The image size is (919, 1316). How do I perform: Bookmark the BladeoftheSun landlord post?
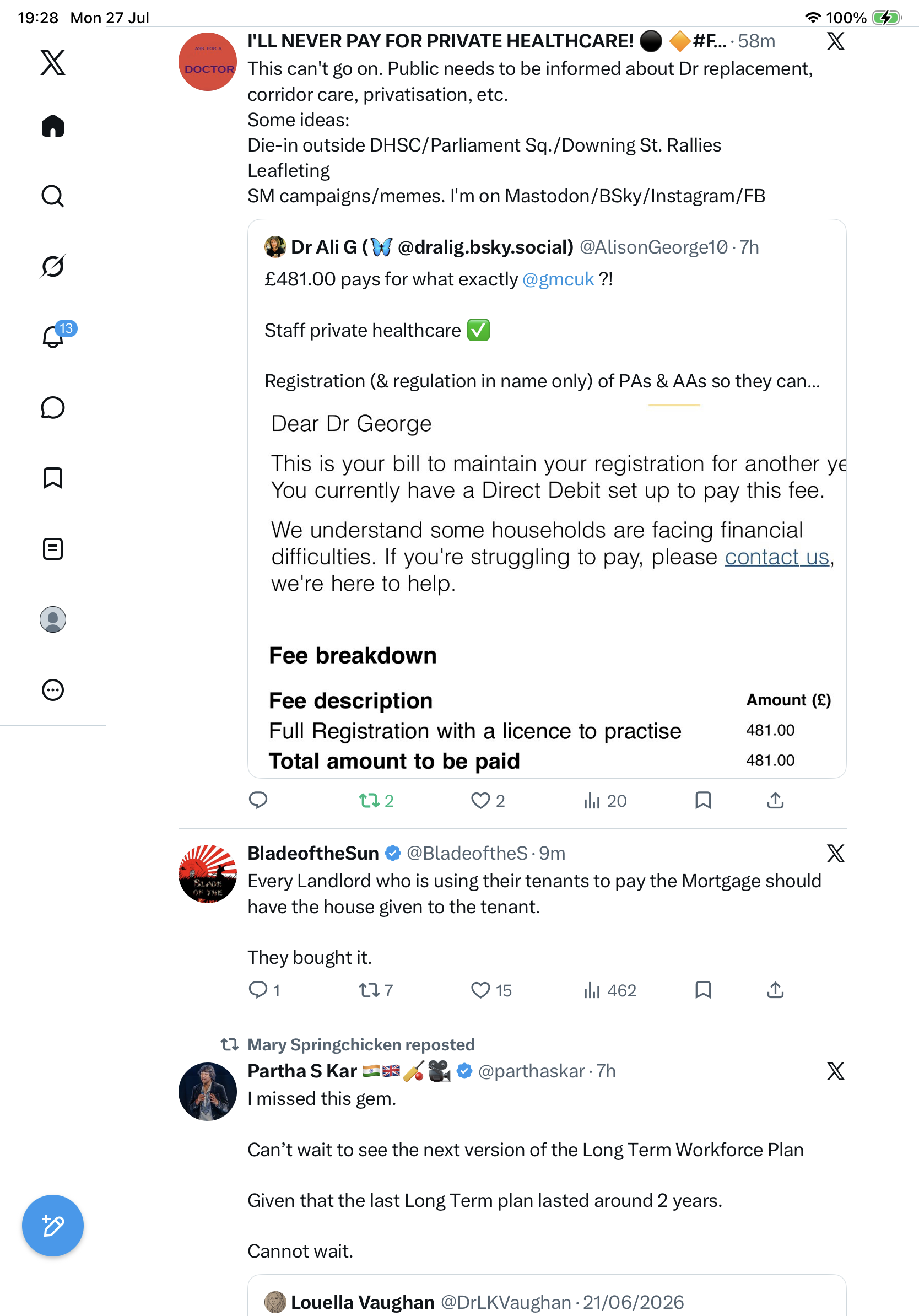point(703,990)
